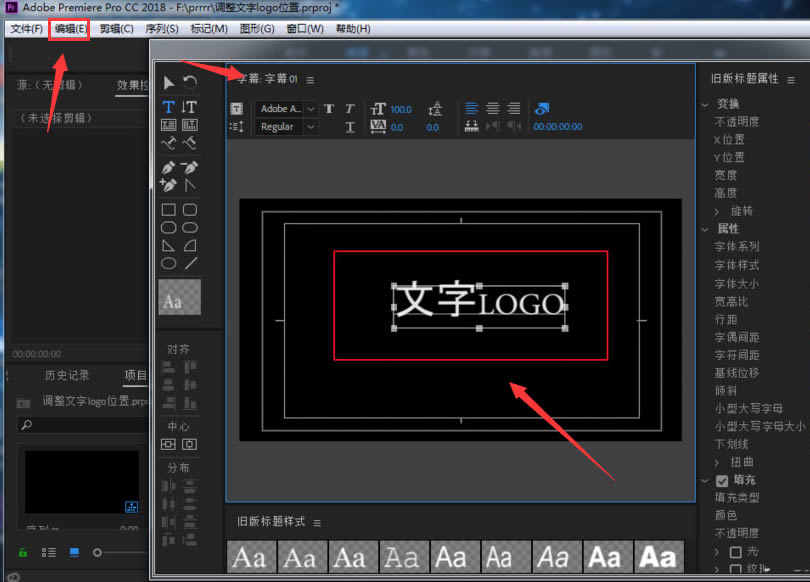Image resolution: width=810 pixels, height=582 pixels.
Task: Open the Adobe font family dropdown
Action: point(286,109)
